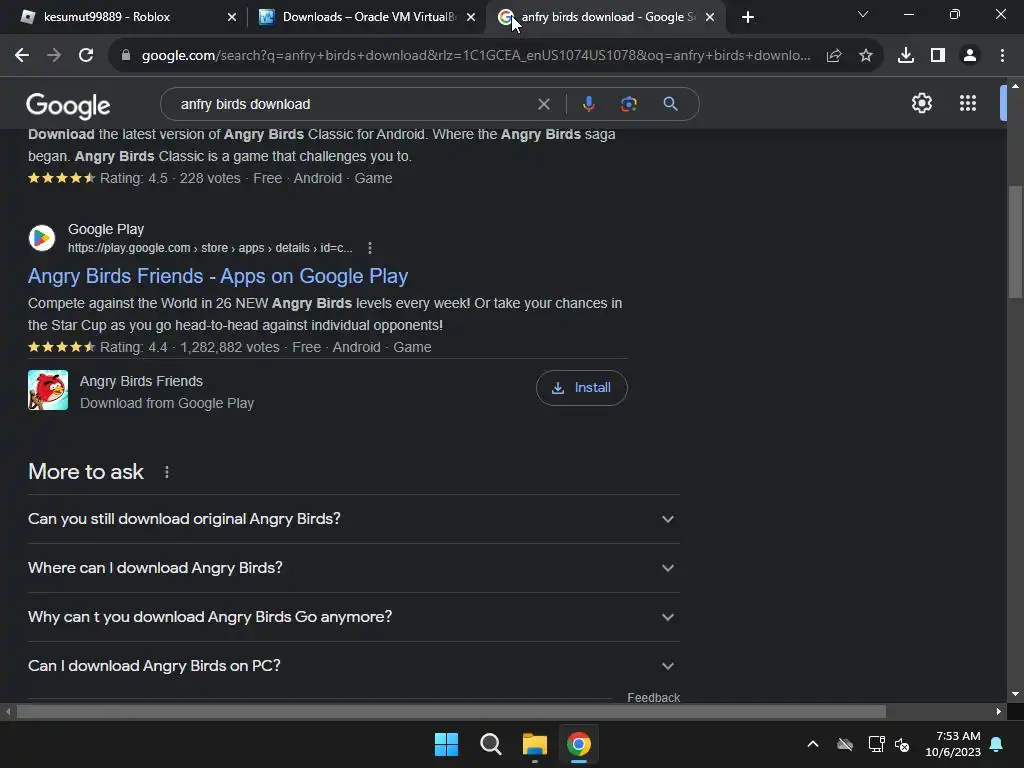Screen dimensions: 1024x768
Task: Open network display tray icon
Action: click(876, 744)
